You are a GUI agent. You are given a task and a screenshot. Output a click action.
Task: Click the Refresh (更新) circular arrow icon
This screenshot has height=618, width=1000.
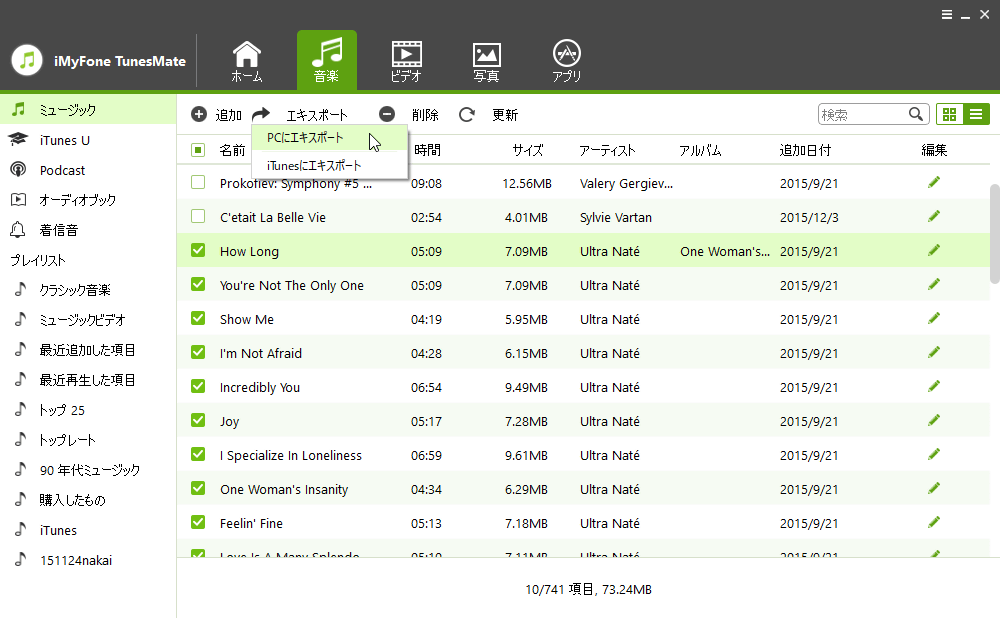coord(467,114)
